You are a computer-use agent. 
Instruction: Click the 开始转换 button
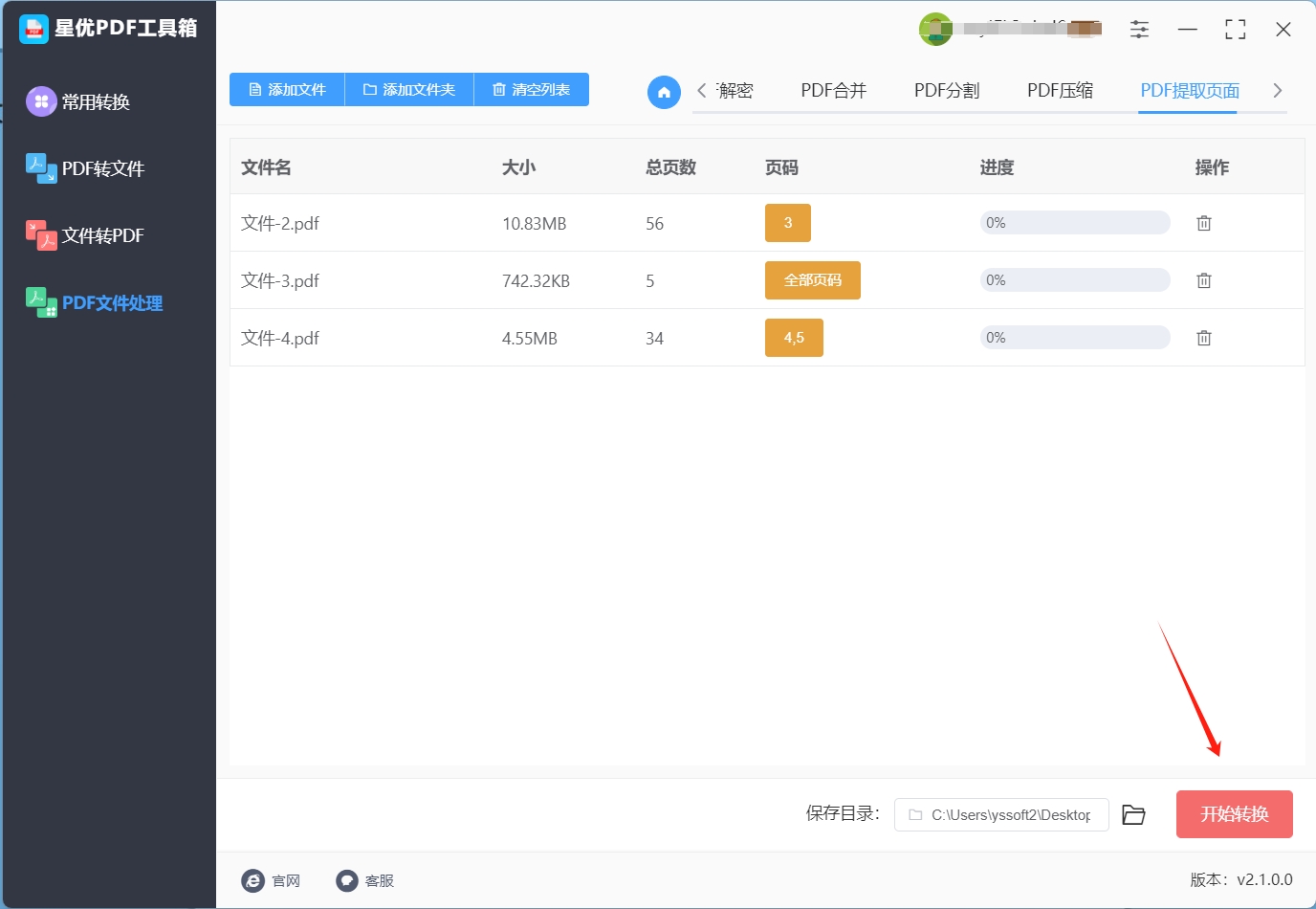click(x=1235, y=814)
